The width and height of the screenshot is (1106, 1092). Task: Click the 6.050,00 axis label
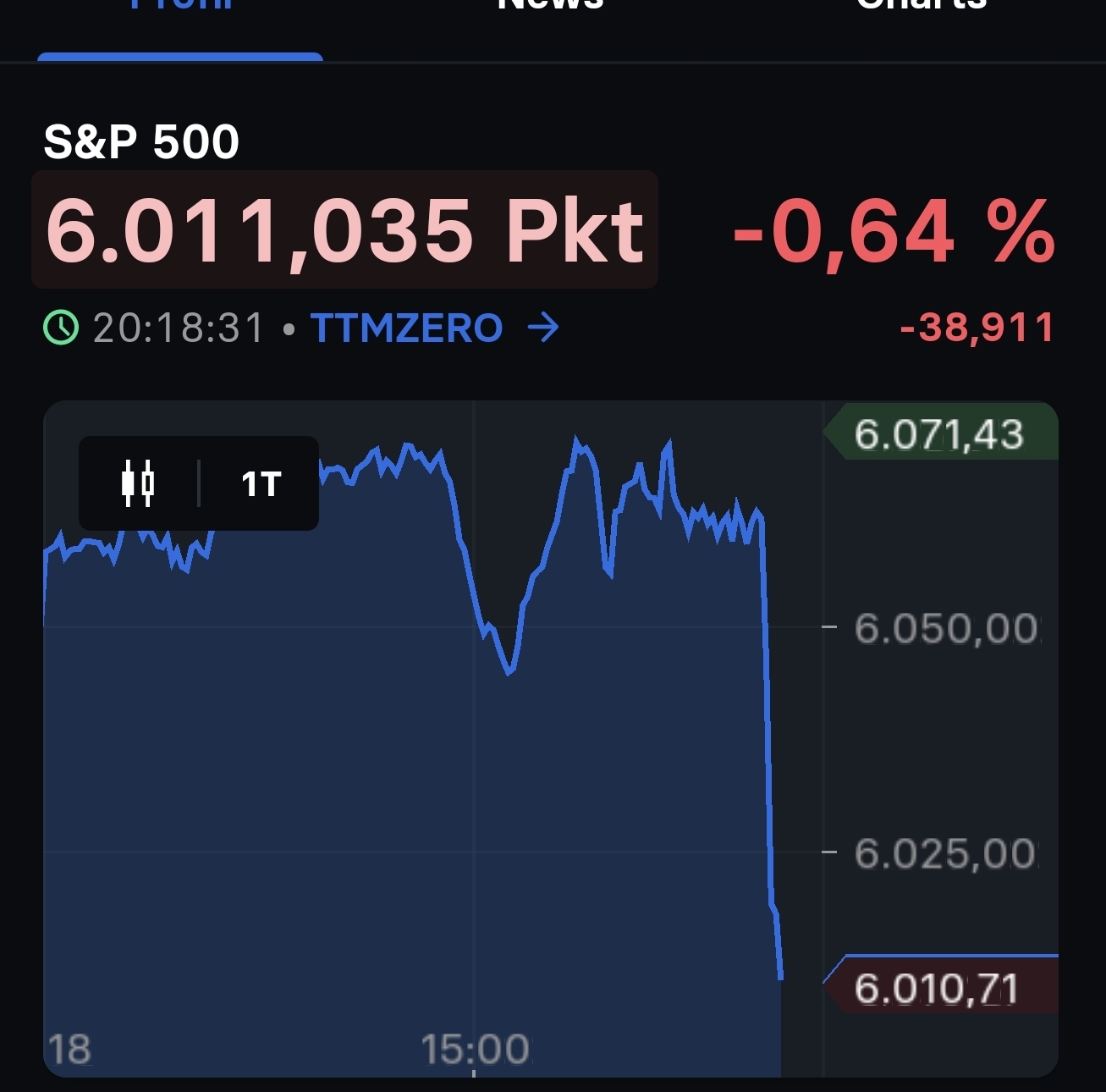945,628
